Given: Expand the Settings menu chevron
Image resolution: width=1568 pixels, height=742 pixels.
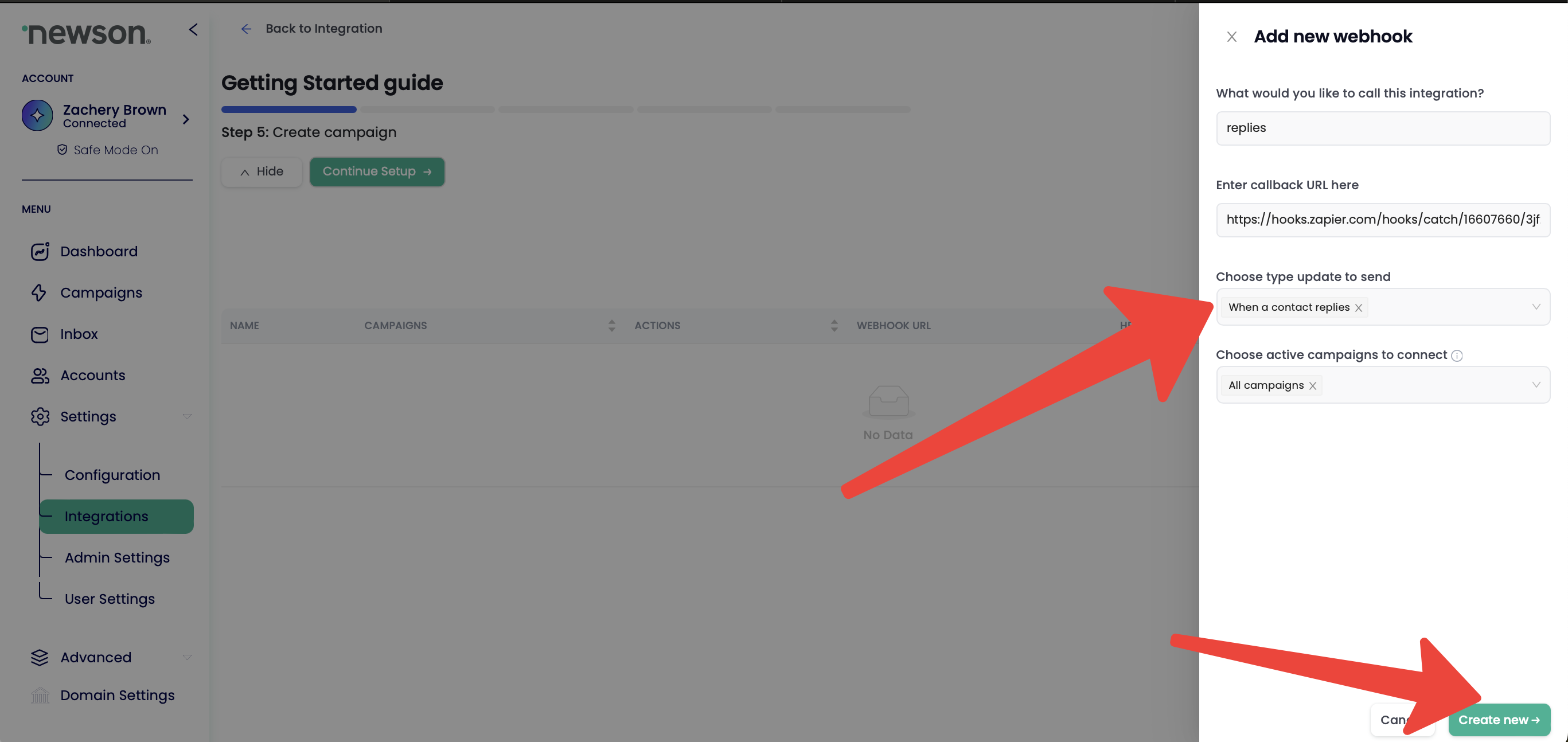Looking at the screenshot, I should 187,417.
